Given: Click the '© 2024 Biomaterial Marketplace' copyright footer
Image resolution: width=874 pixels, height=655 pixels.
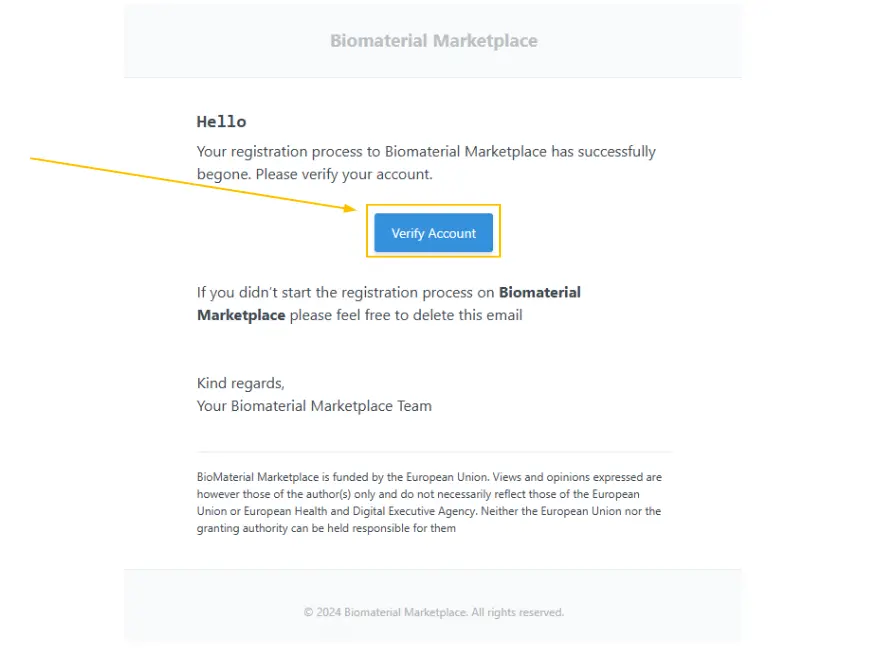Looking at the screenshot, I should tap(386, 612).
